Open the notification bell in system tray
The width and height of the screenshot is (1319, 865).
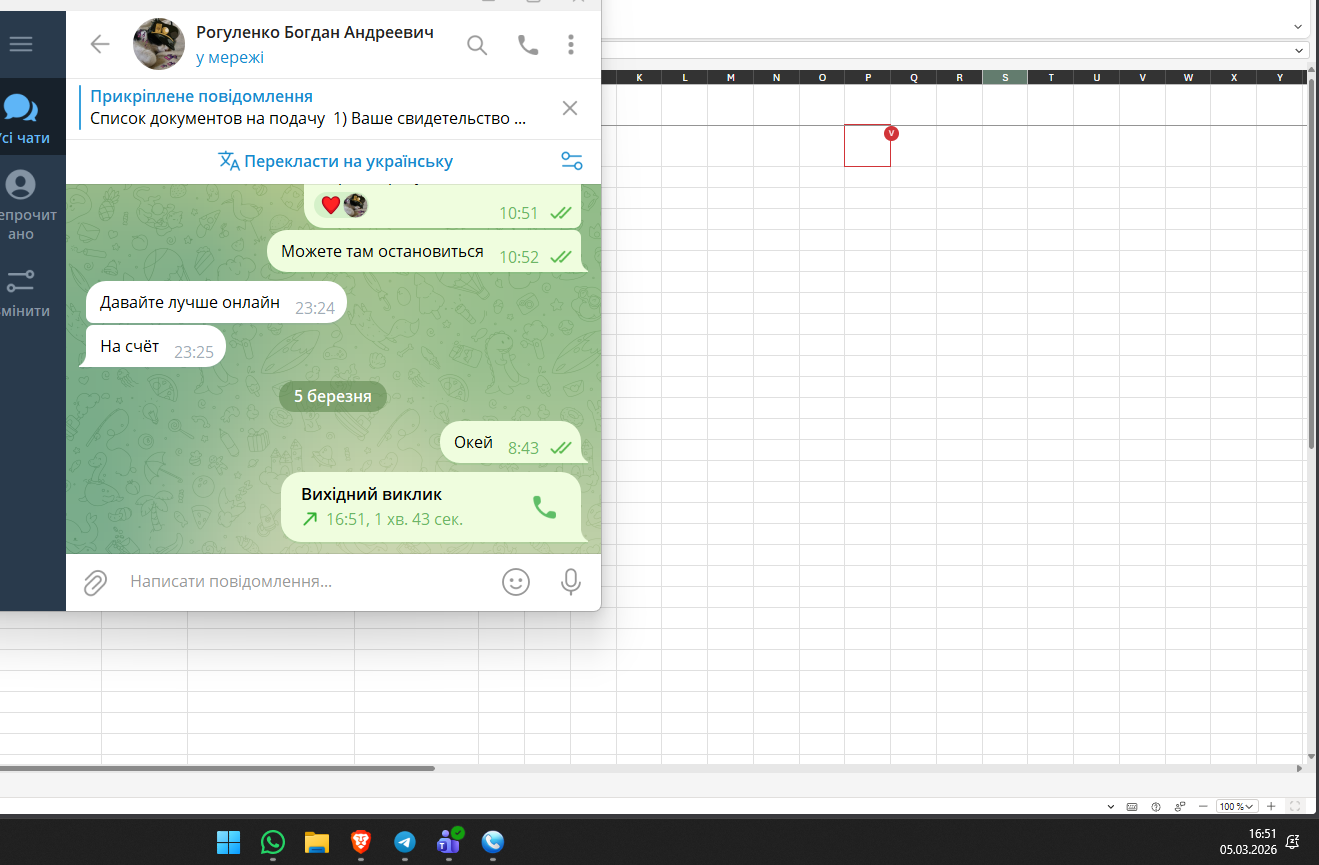(1293, 841)
